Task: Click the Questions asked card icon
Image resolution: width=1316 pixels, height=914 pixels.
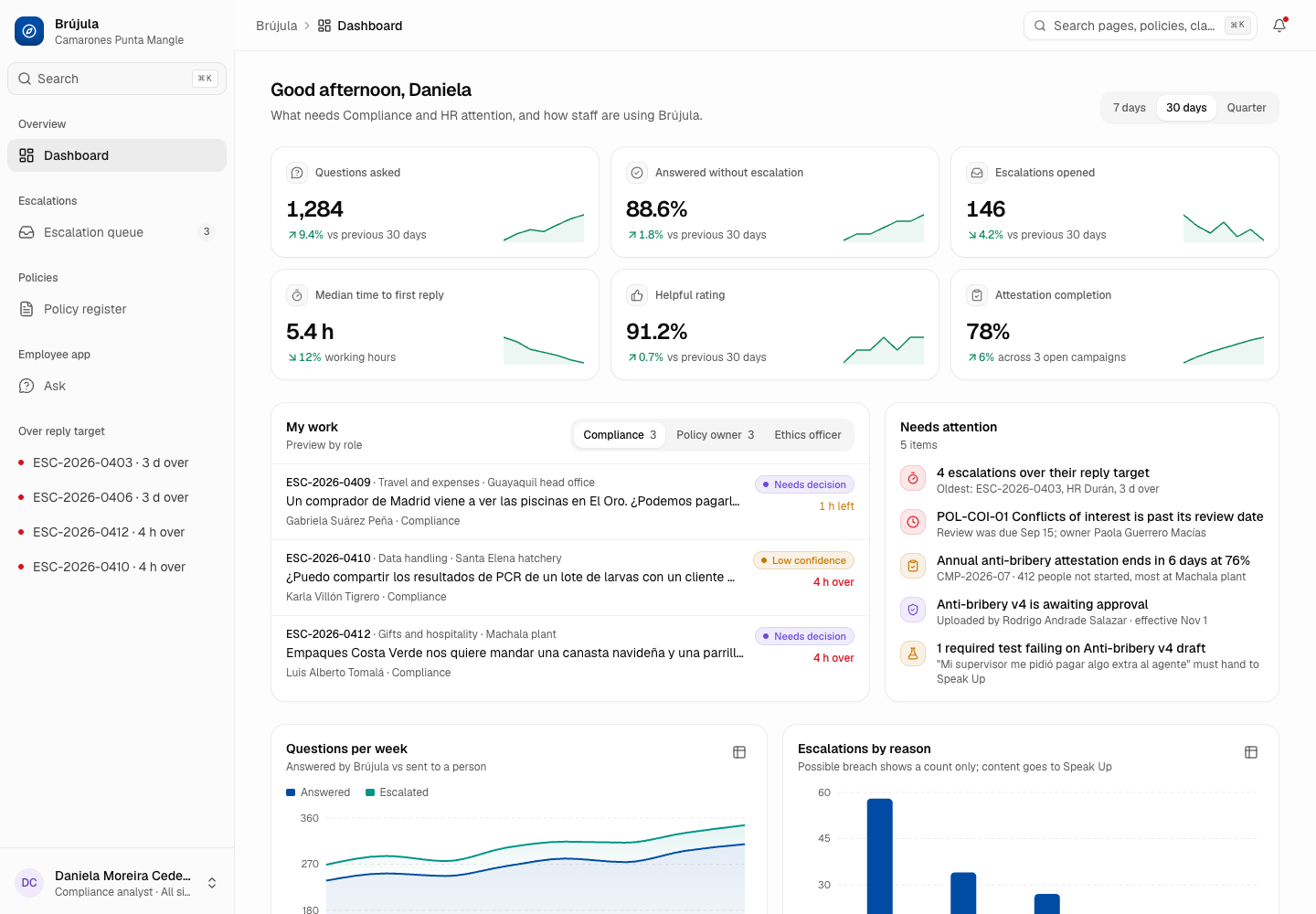Action: 297,173
